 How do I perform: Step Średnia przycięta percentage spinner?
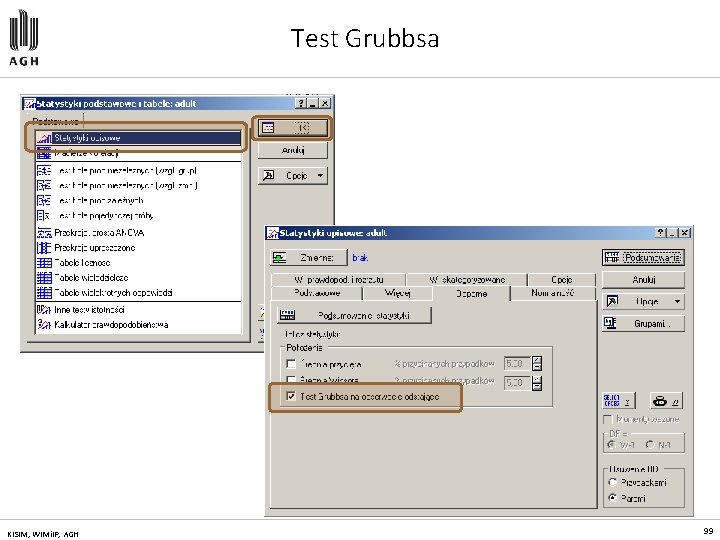click(537, 364)
